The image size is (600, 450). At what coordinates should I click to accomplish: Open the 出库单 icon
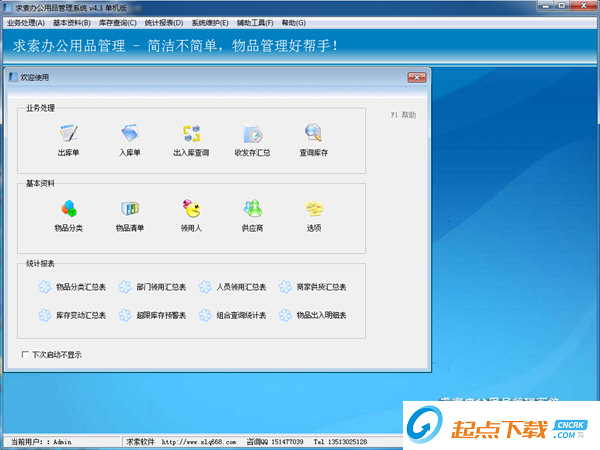[68, 133]
